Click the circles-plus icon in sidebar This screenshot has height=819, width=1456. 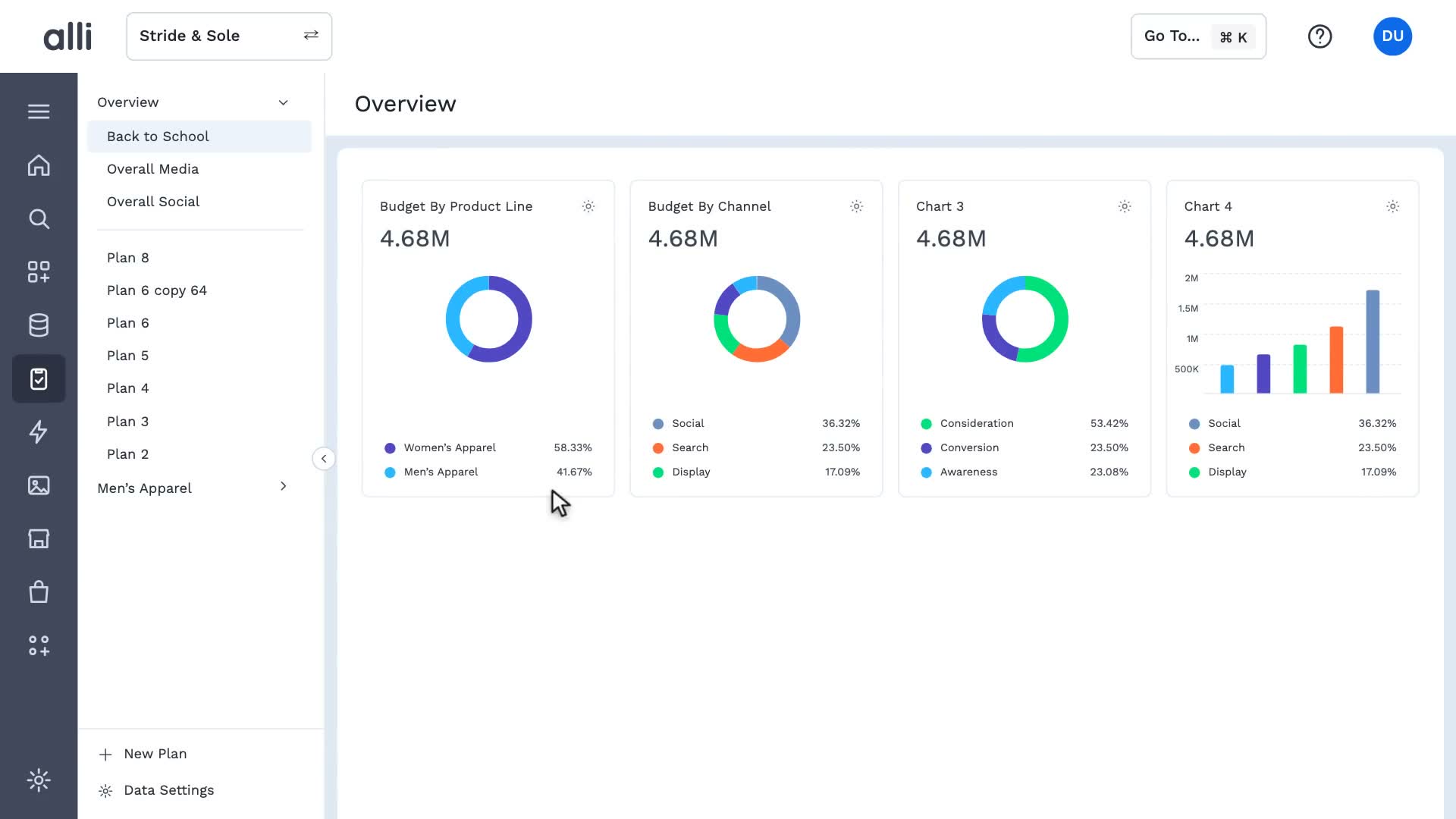click(39, 645)
